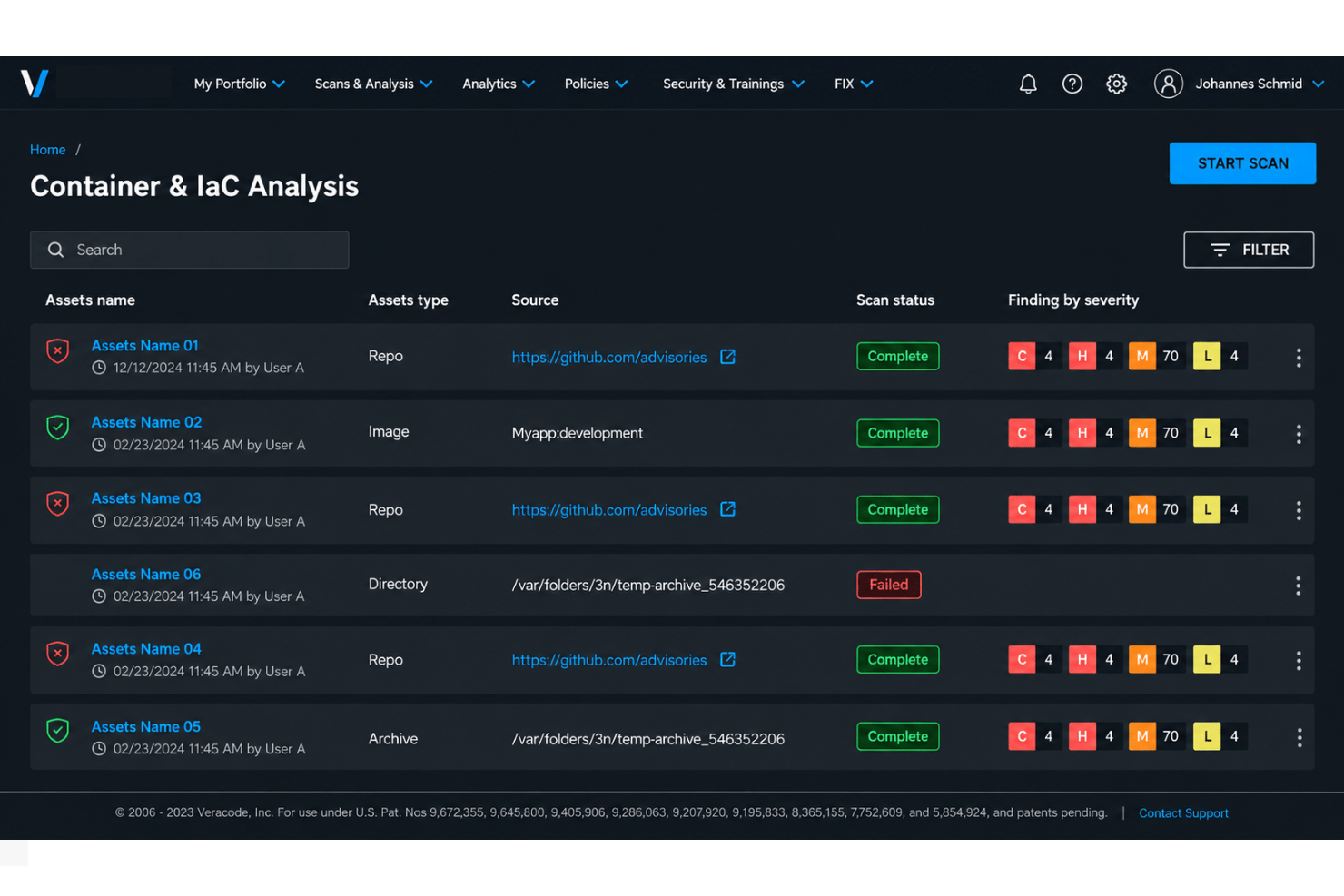Open external link icon for Assets Name 04
Image resolution: width=1344 pixels, height=896 pixels.
coord(727,659)
